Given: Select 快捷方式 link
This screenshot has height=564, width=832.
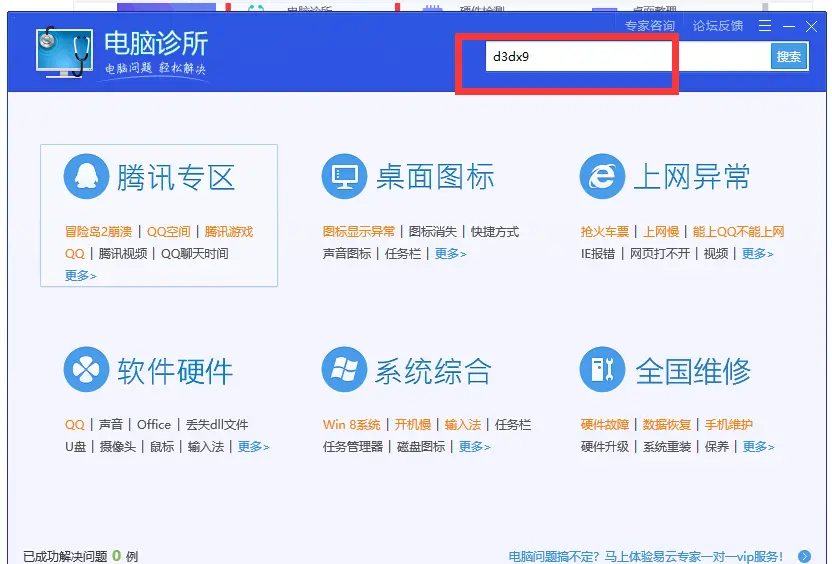Looking at the screenshot, I should tap(495, 232).
